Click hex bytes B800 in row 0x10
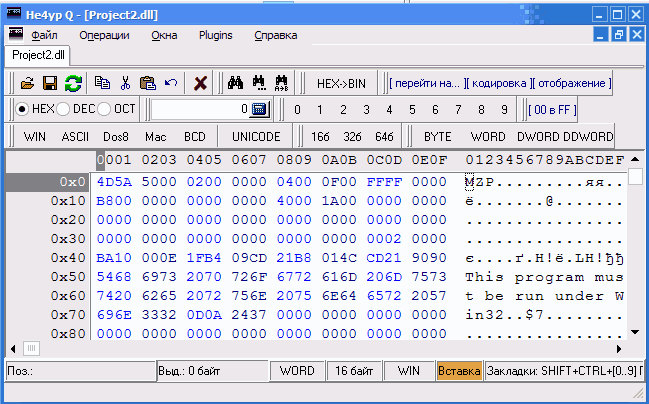 114,201
